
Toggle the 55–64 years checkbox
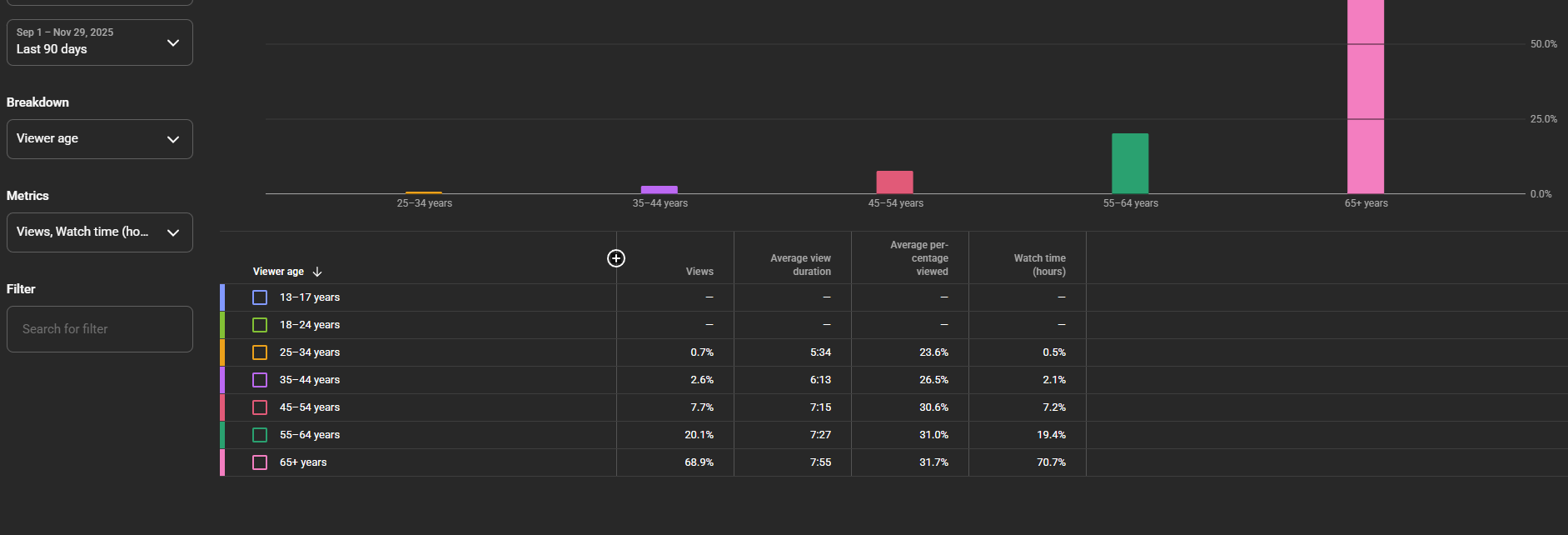(x=260, y=435)
